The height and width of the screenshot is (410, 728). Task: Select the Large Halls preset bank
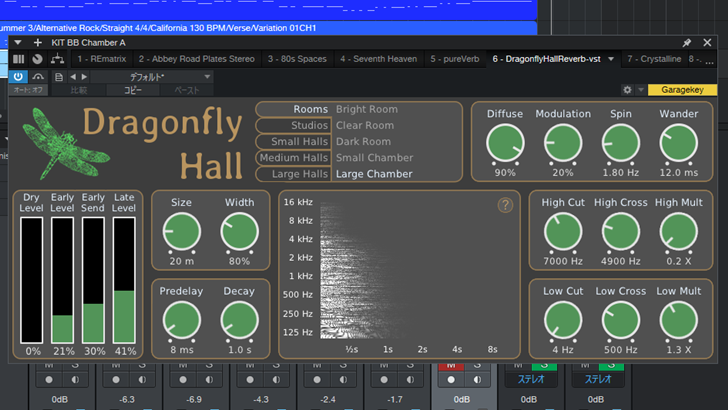293,174
